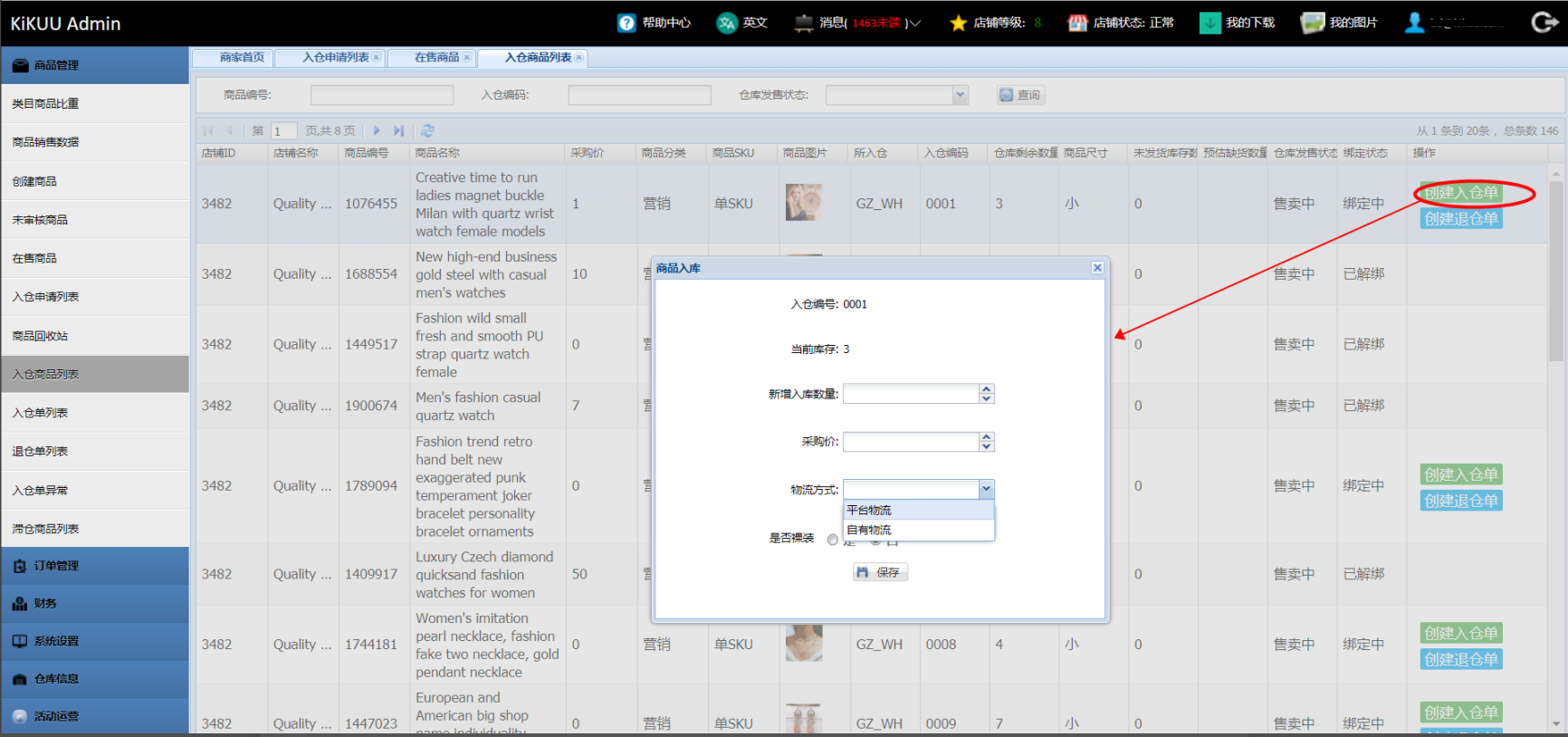Open 我的图片 pictures icon
Screen dimensions: 1568x737
click(x=1312, y=23)
